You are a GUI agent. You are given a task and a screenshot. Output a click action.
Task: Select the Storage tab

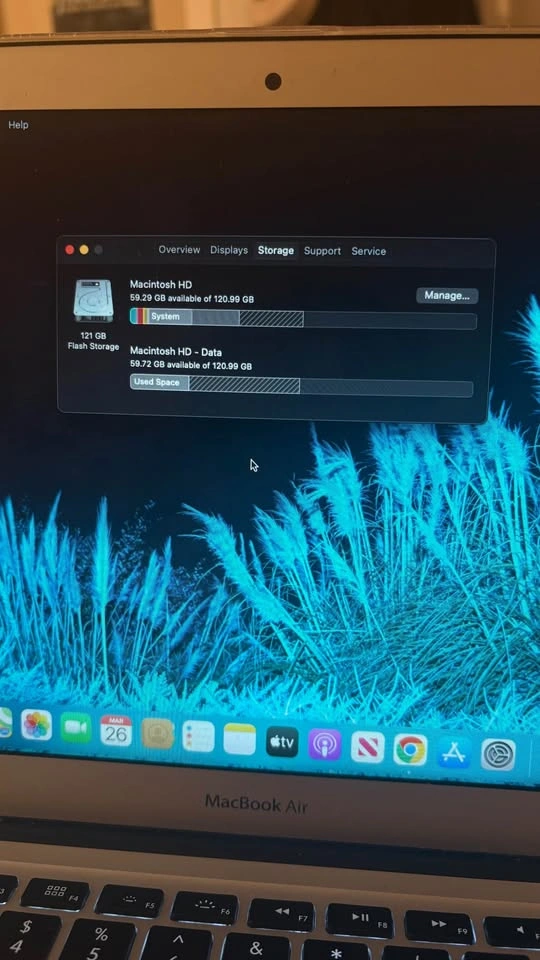coord(276,250)
